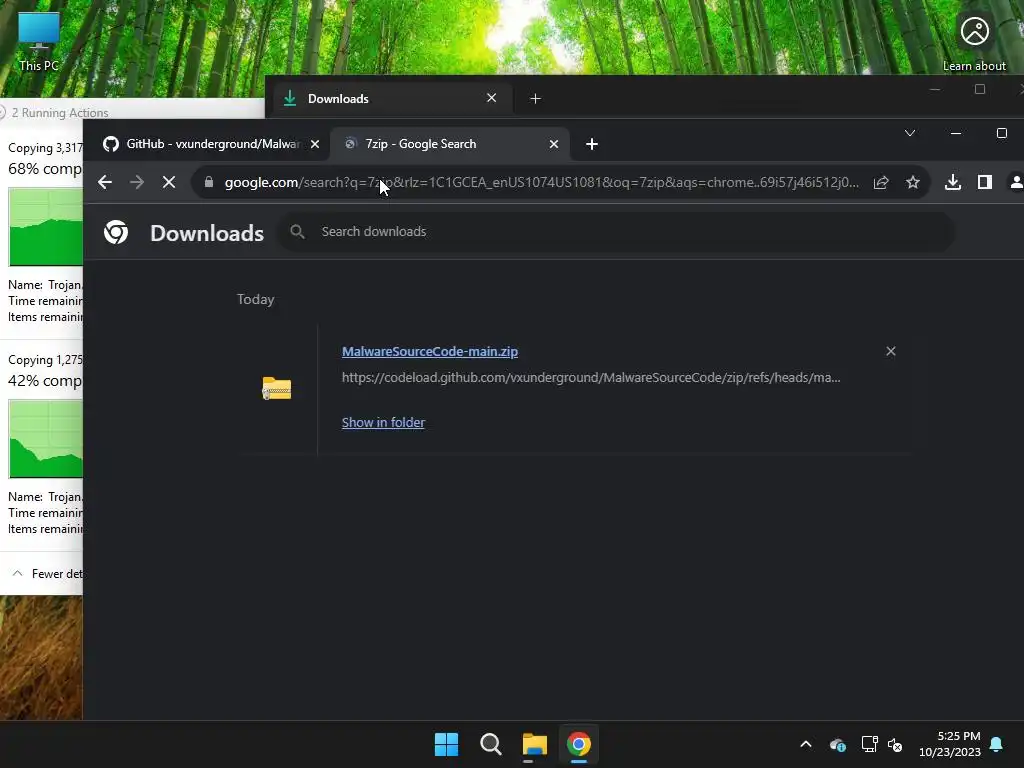Open a new tab in front Chrome window
This screenshot has height=768, width=1024.
592,144
